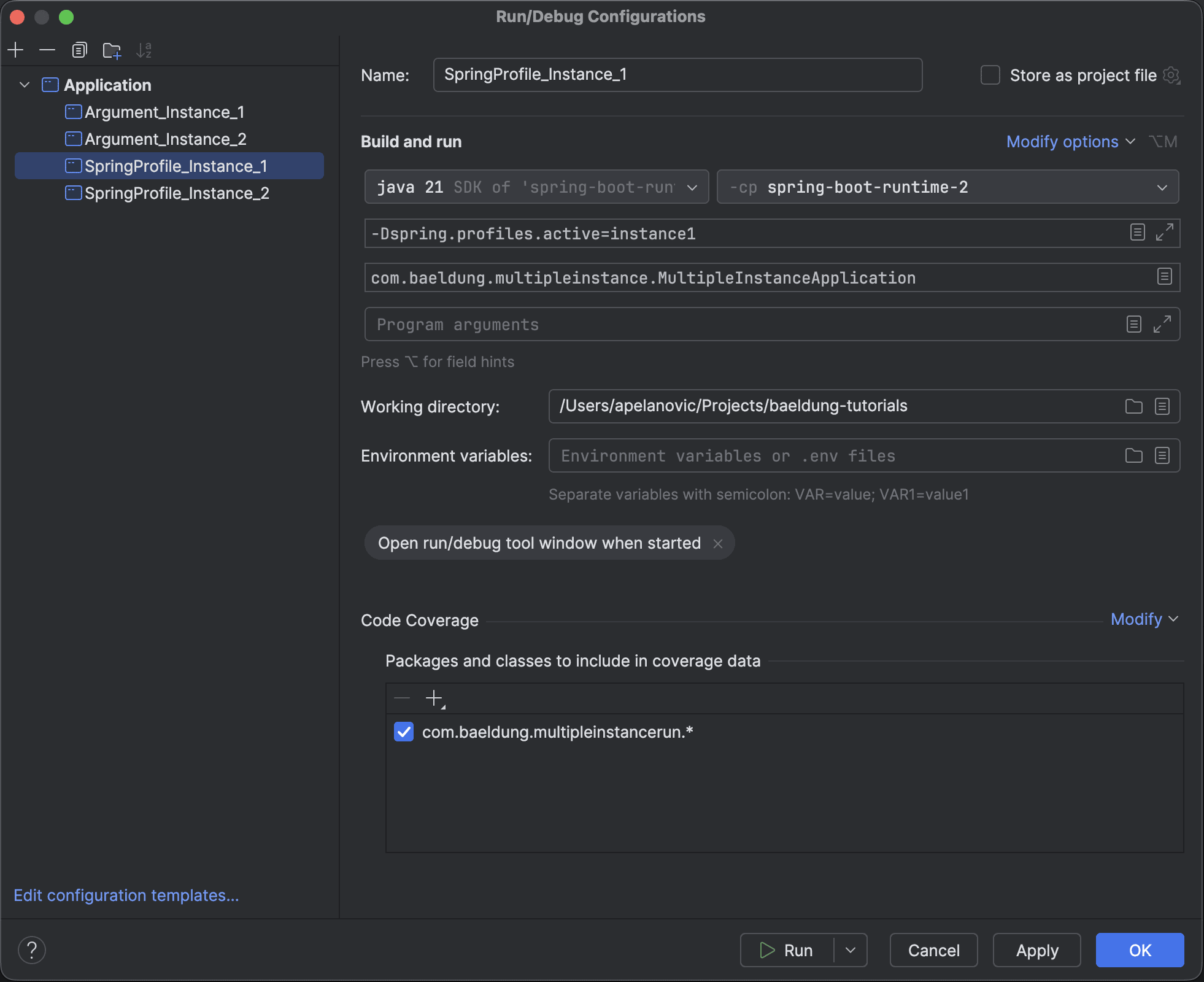Browse for working directory folder icon
The image size is (1204, 982).
click(x=1133, y=406)
